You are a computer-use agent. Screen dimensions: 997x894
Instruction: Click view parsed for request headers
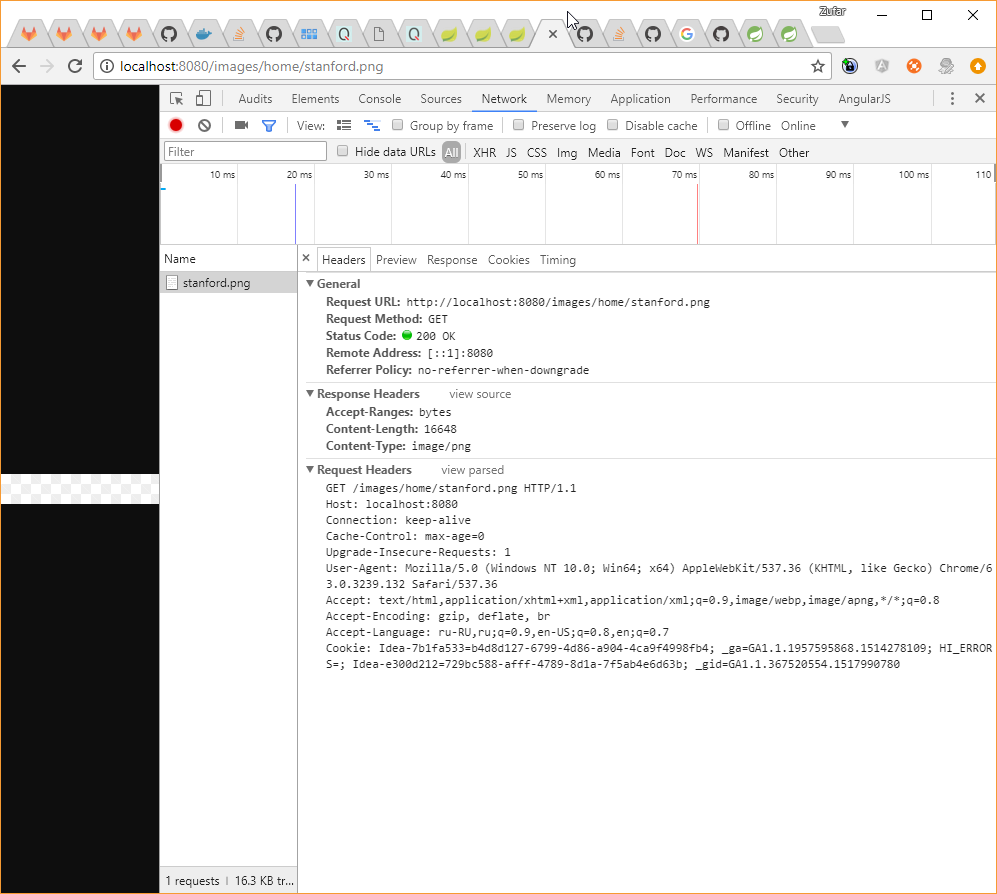coord(472,470)
